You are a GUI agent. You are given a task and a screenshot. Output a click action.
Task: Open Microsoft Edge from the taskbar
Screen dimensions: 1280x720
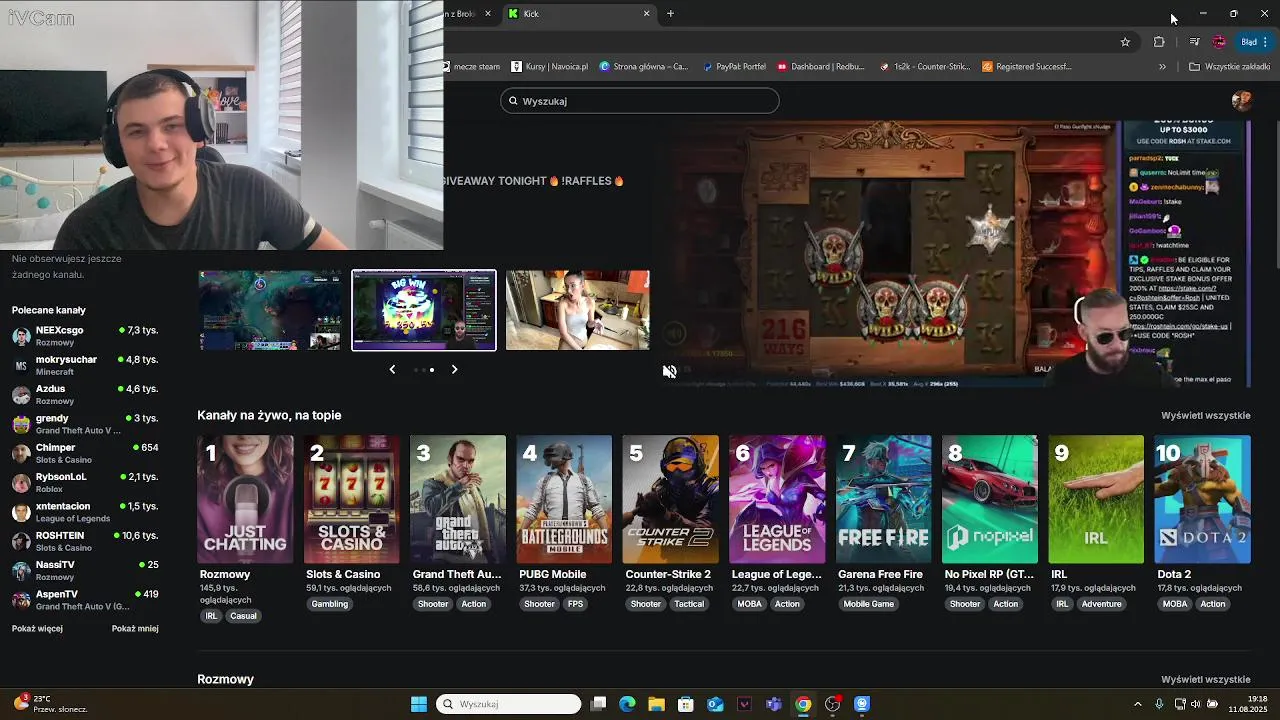[627, 704]
